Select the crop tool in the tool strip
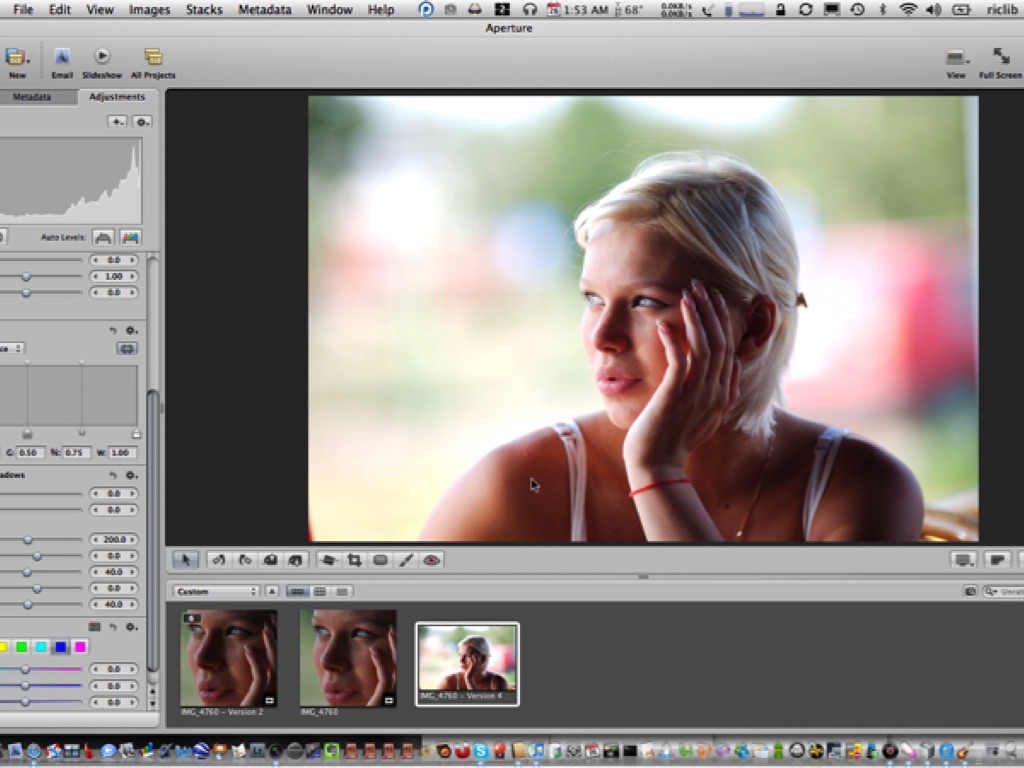 click(x=354, y=560)
